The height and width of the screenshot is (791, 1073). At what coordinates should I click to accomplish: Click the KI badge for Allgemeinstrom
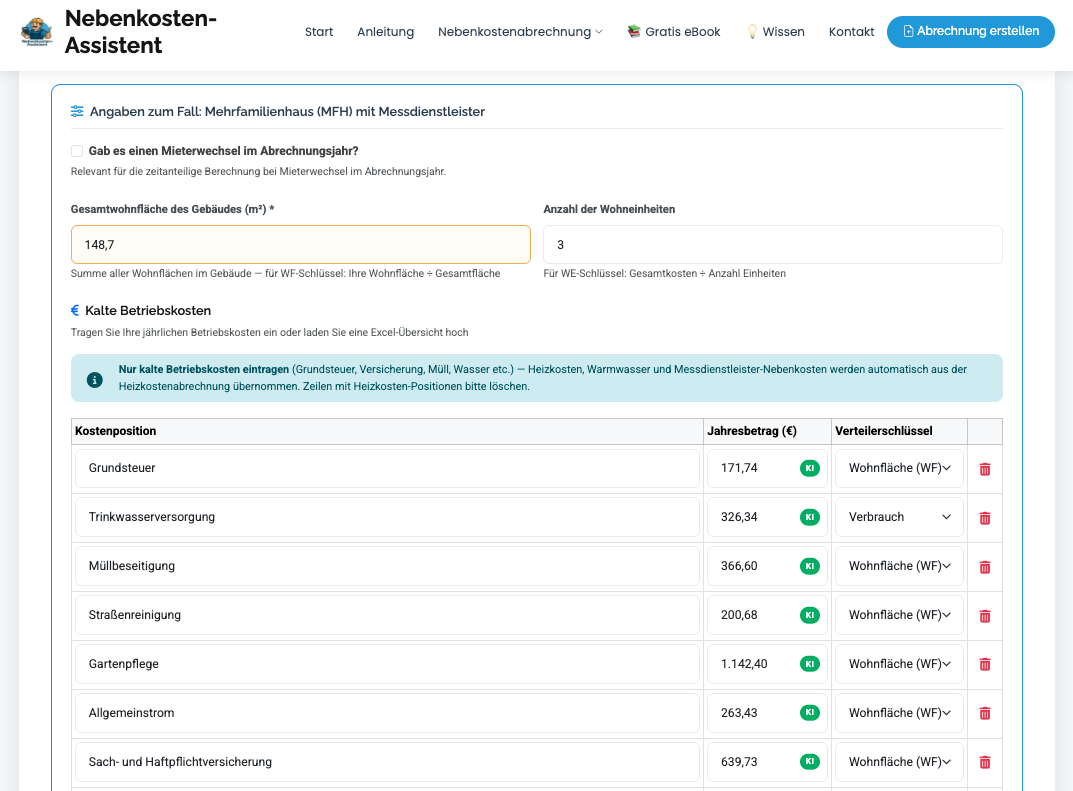pos(810,713)
